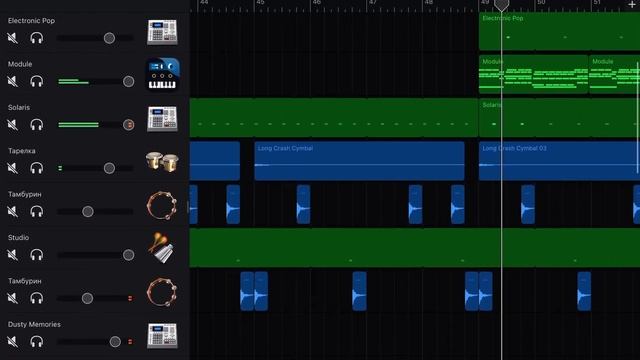The height and width of the screenshot is (360, 640).
Task: Solo the Тамбурин track above Studio
Action: tap(37, 211)
